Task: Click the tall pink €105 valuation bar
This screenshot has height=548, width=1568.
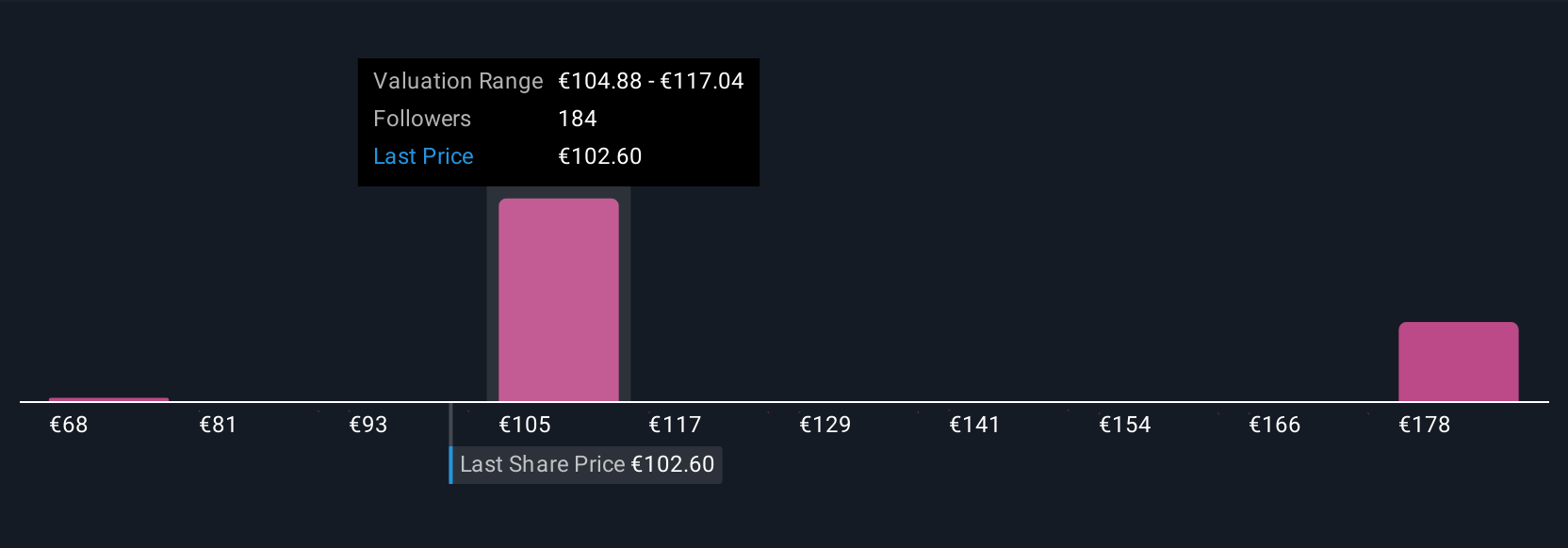Action: pyautogui.click(x=559, y=300)
